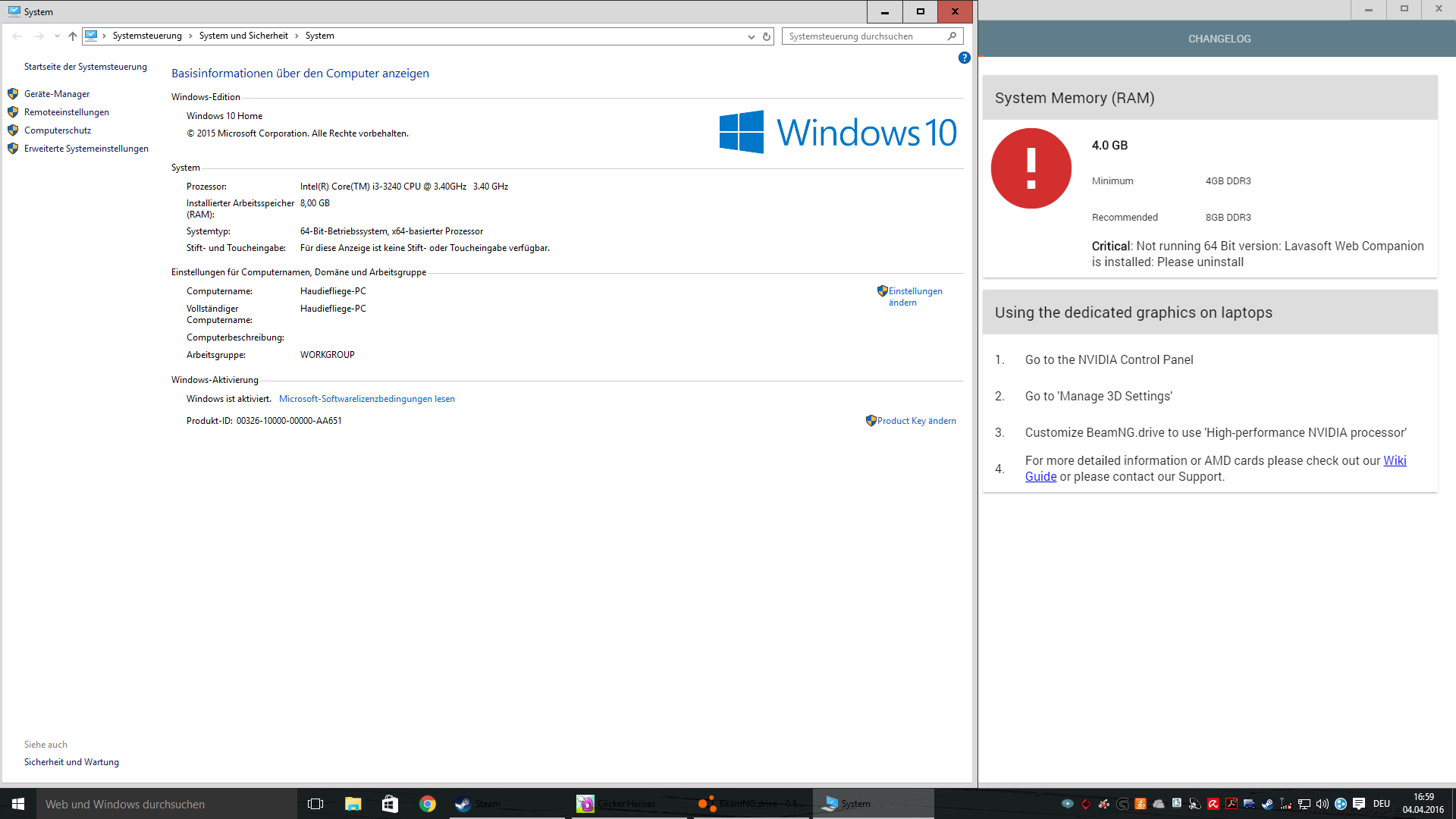The width and height of the screenshot is (1456, 819).
Task: Click the car-shaped tray icon
Action: click(1249, 804)
